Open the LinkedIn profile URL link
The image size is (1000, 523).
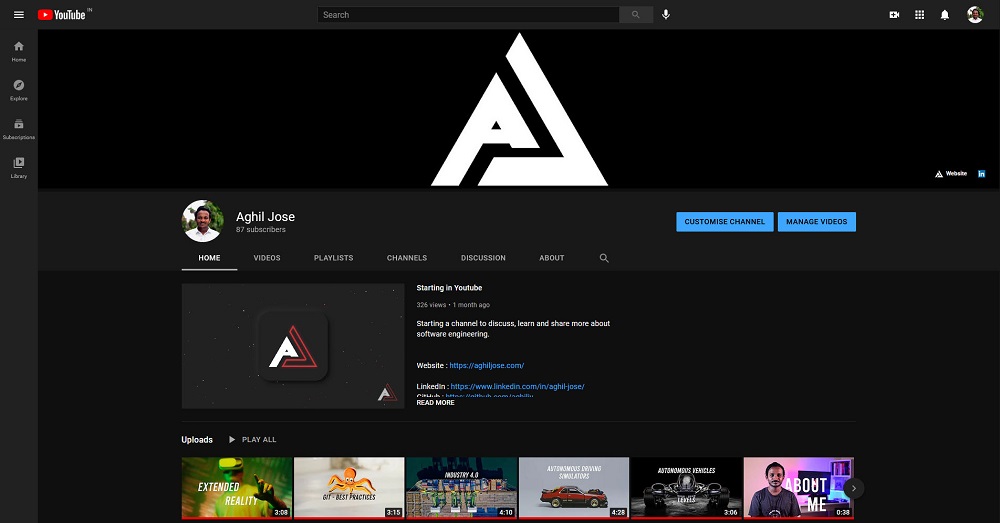(517, 387)
